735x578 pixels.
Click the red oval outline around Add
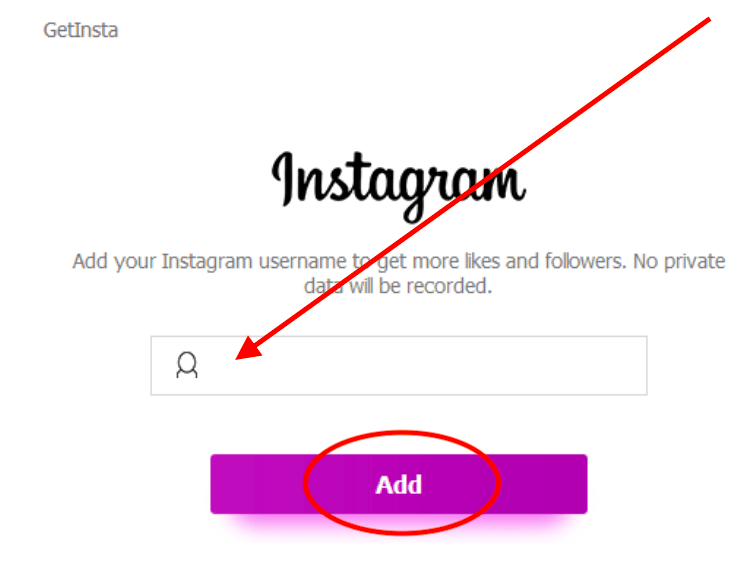(x=401, y=482)
